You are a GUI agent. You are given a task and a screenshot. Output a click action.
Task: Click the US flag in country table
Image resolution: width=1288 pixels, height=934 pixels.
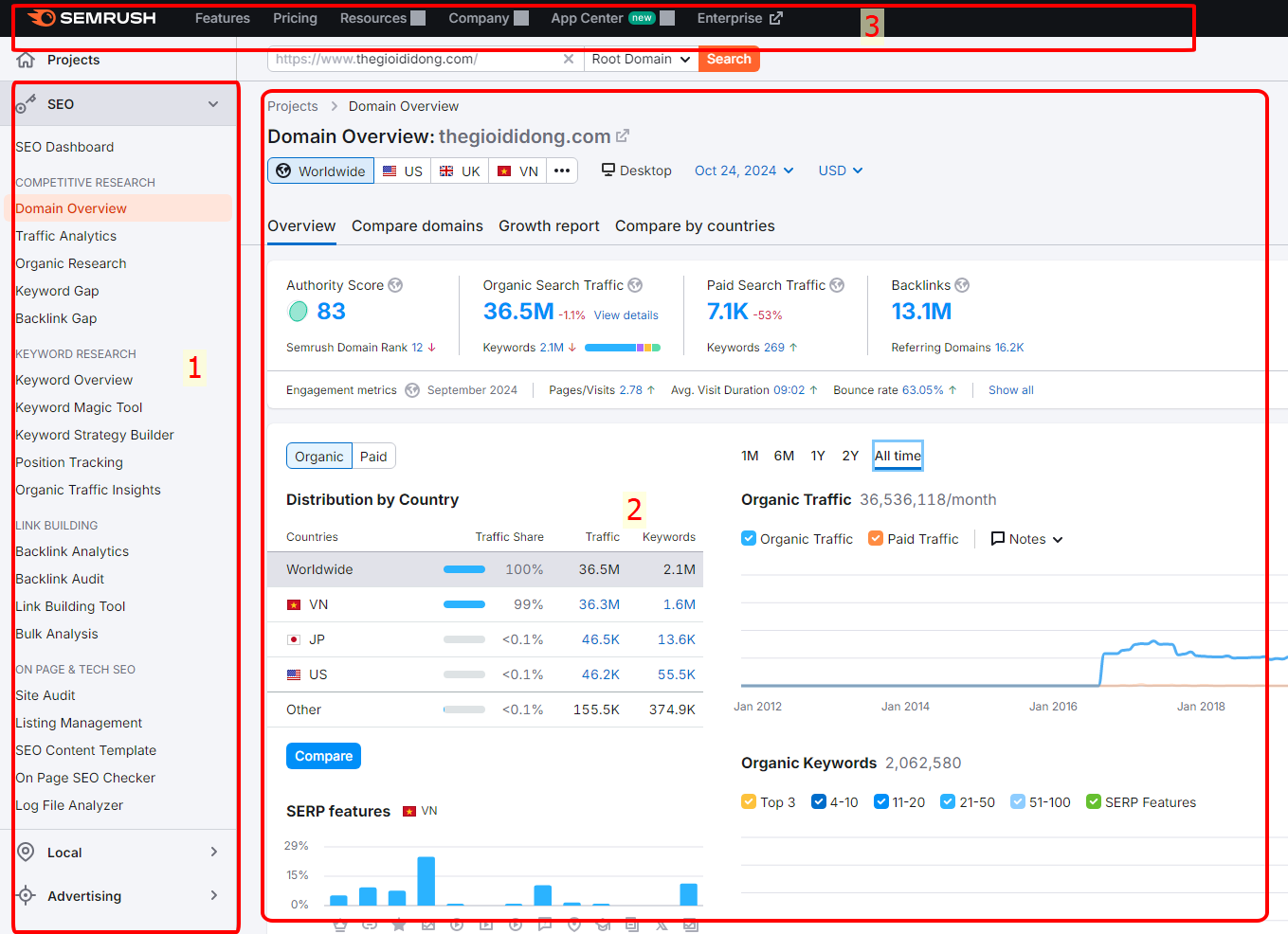[294, 674]
